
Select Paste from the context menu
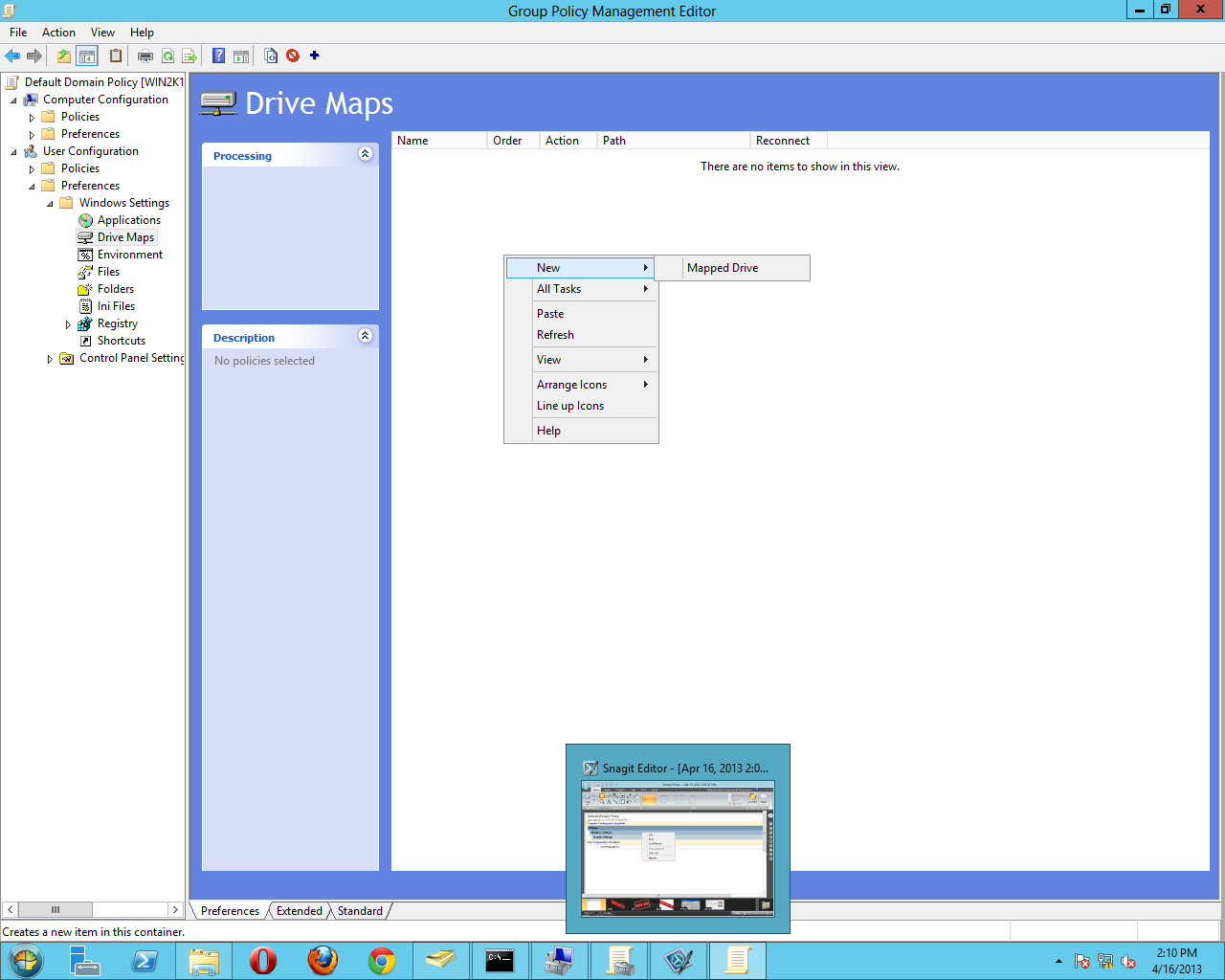[550, 313]
